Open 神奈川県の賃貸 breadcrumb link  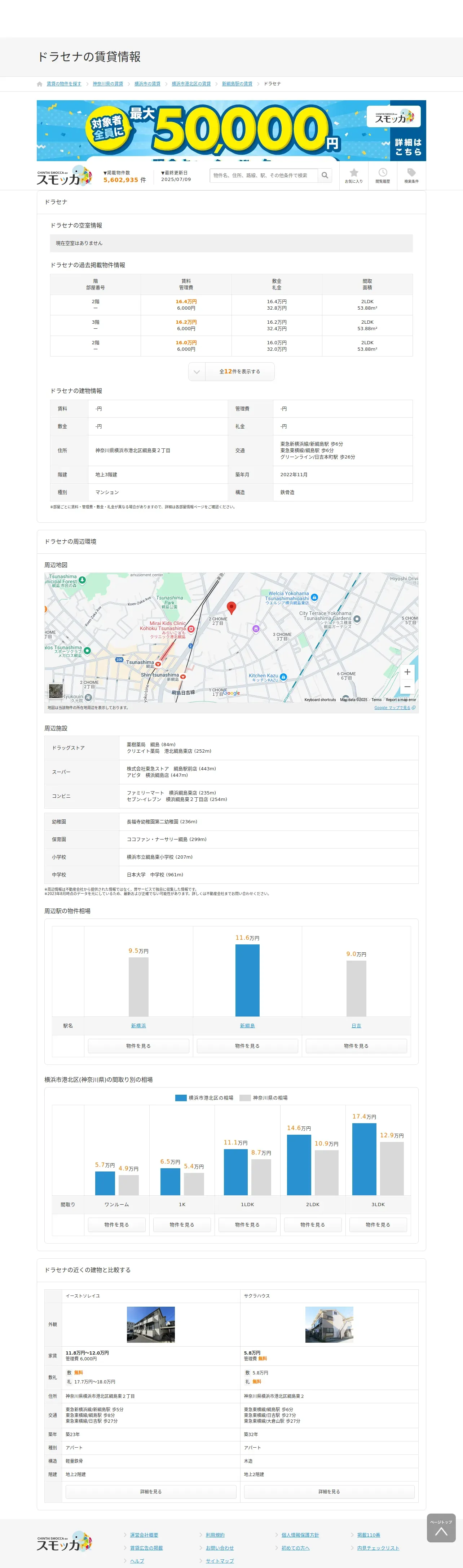pos(108,84)
